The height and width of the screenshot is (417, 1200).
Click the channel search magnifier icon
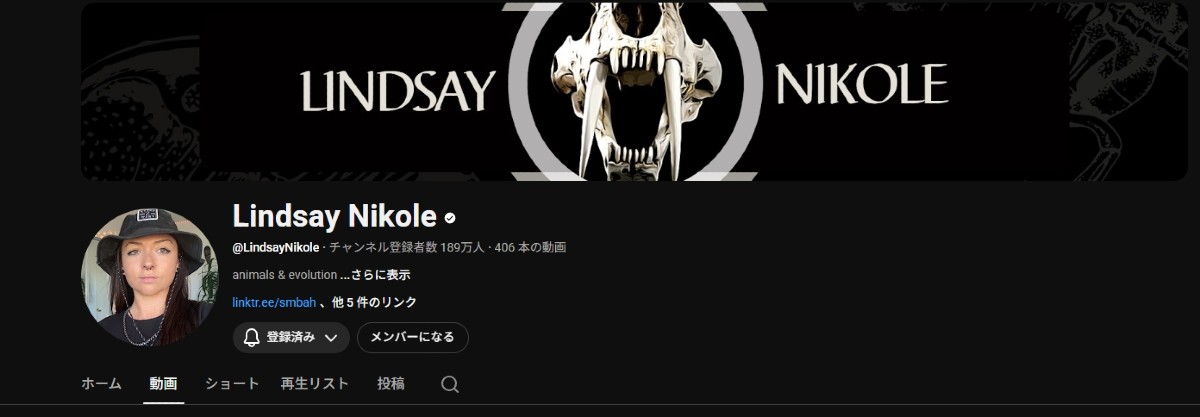click(x=450, y=384)
